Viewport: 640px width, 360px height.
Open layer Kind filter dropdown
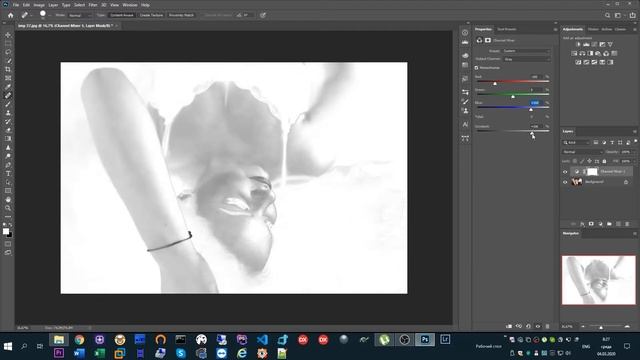tap(576, 142)
